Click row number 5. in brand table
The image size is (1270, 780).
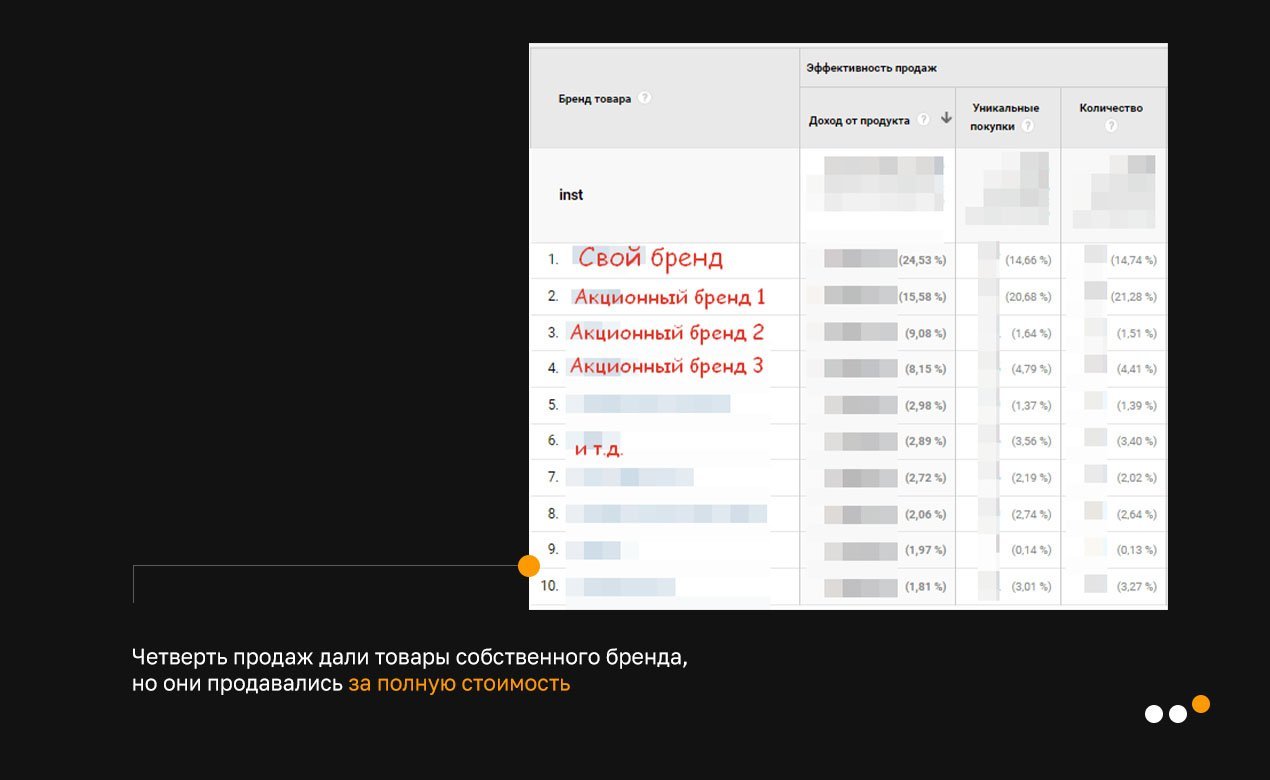click(553, 405)
